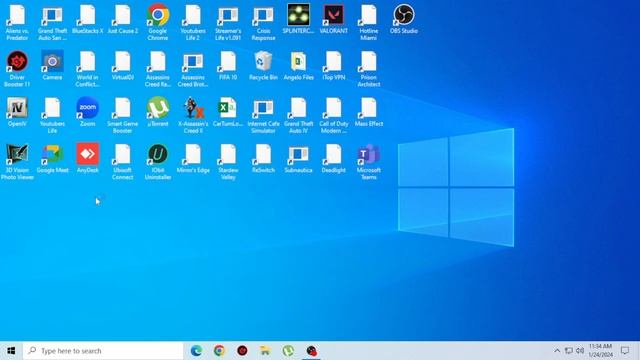Select Grand Theft Auto San Andreas icon
The width and height of the screenshot is (640, 360).
pos(52,22)
